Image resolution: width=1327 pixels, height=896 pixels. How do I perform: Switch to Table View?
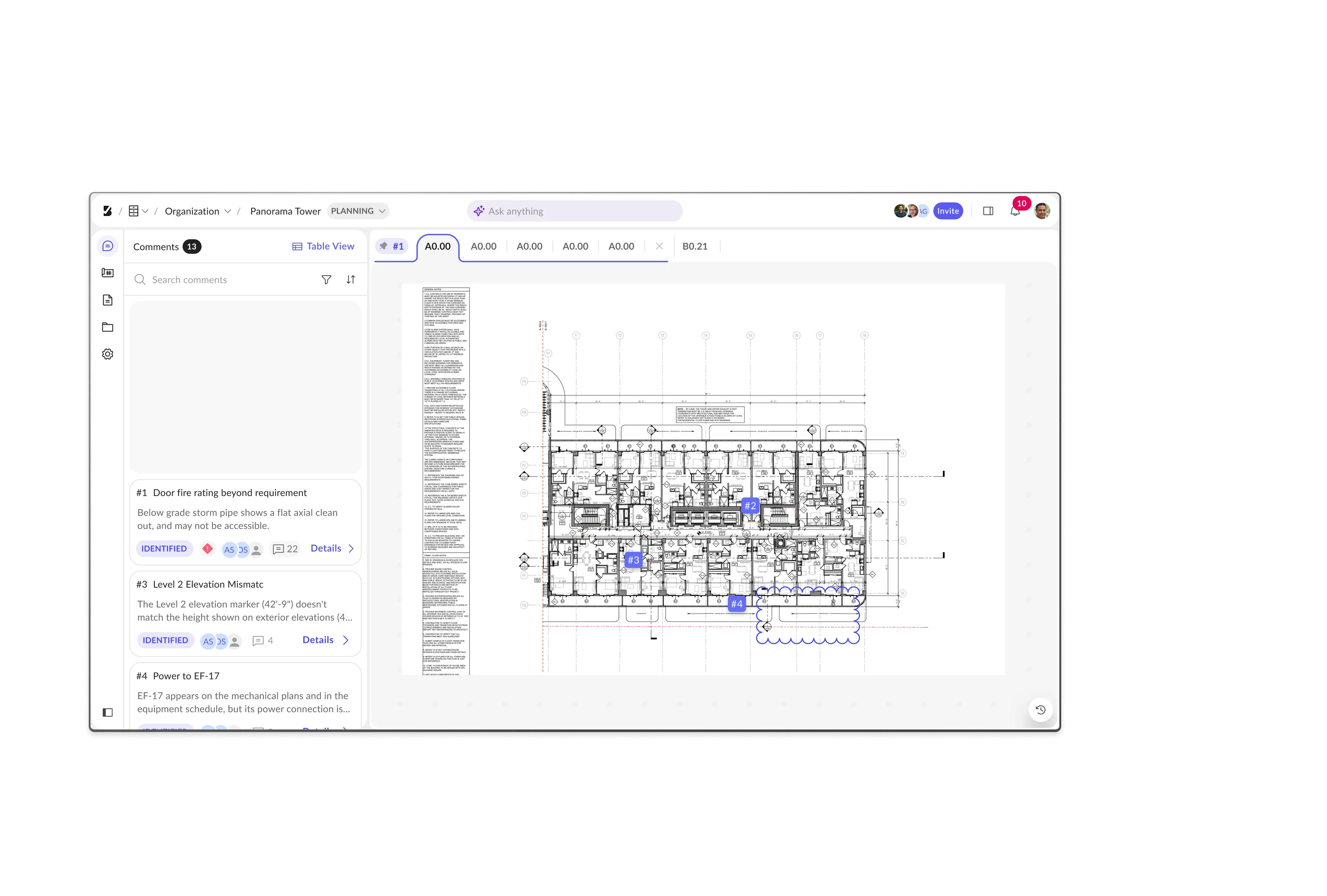pos(323,247)
